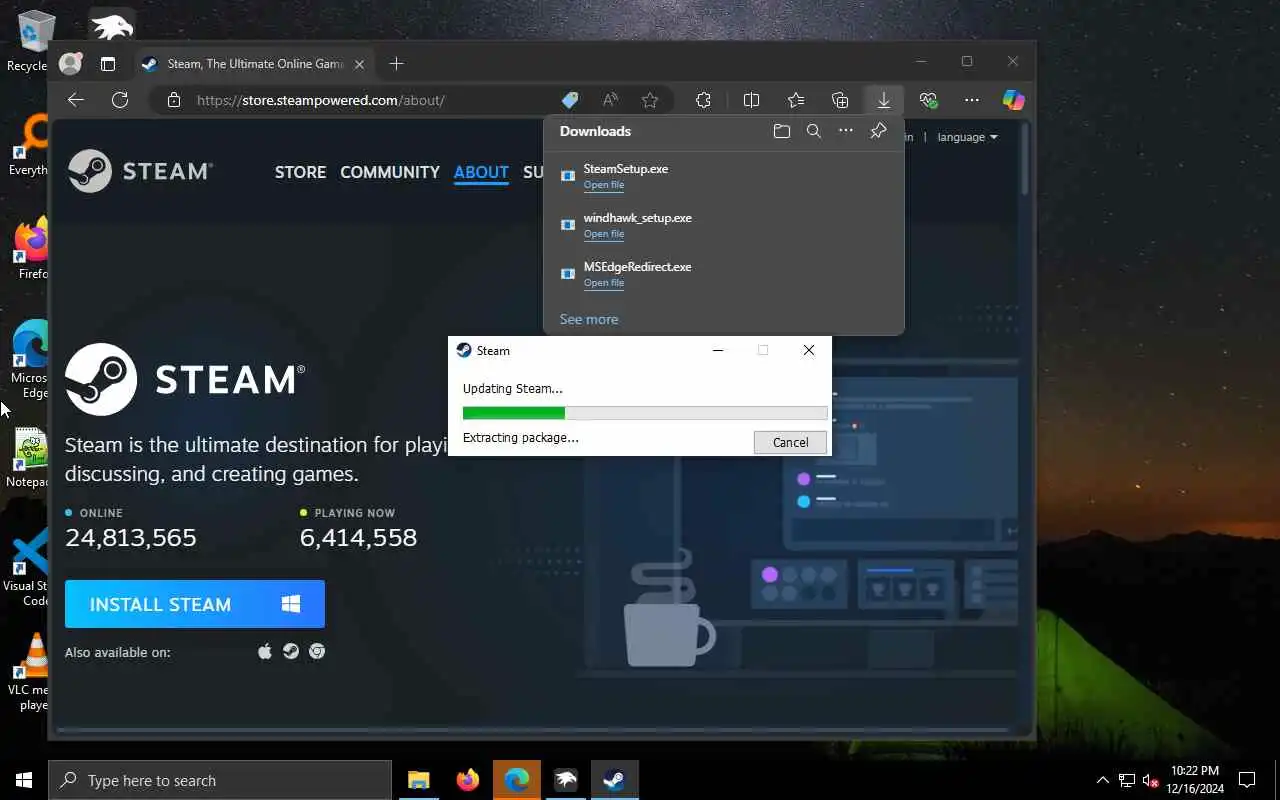Click the INSTALL STEAM button

click(x=195, y=604)
